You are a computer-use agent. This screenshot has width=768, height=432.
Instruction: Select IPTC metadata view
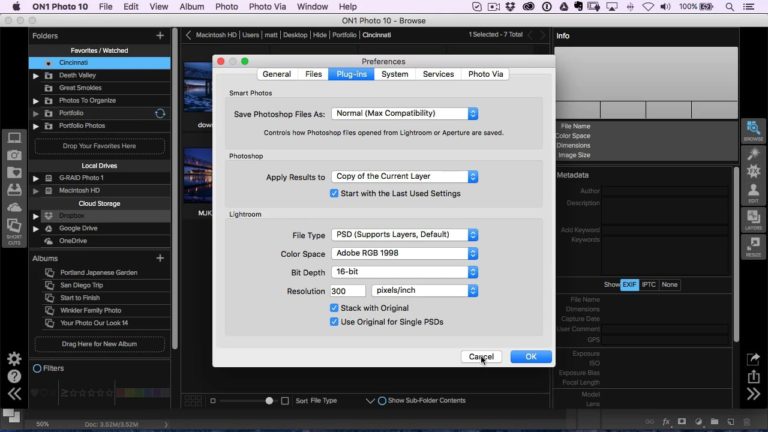click(x=648, y=285)
